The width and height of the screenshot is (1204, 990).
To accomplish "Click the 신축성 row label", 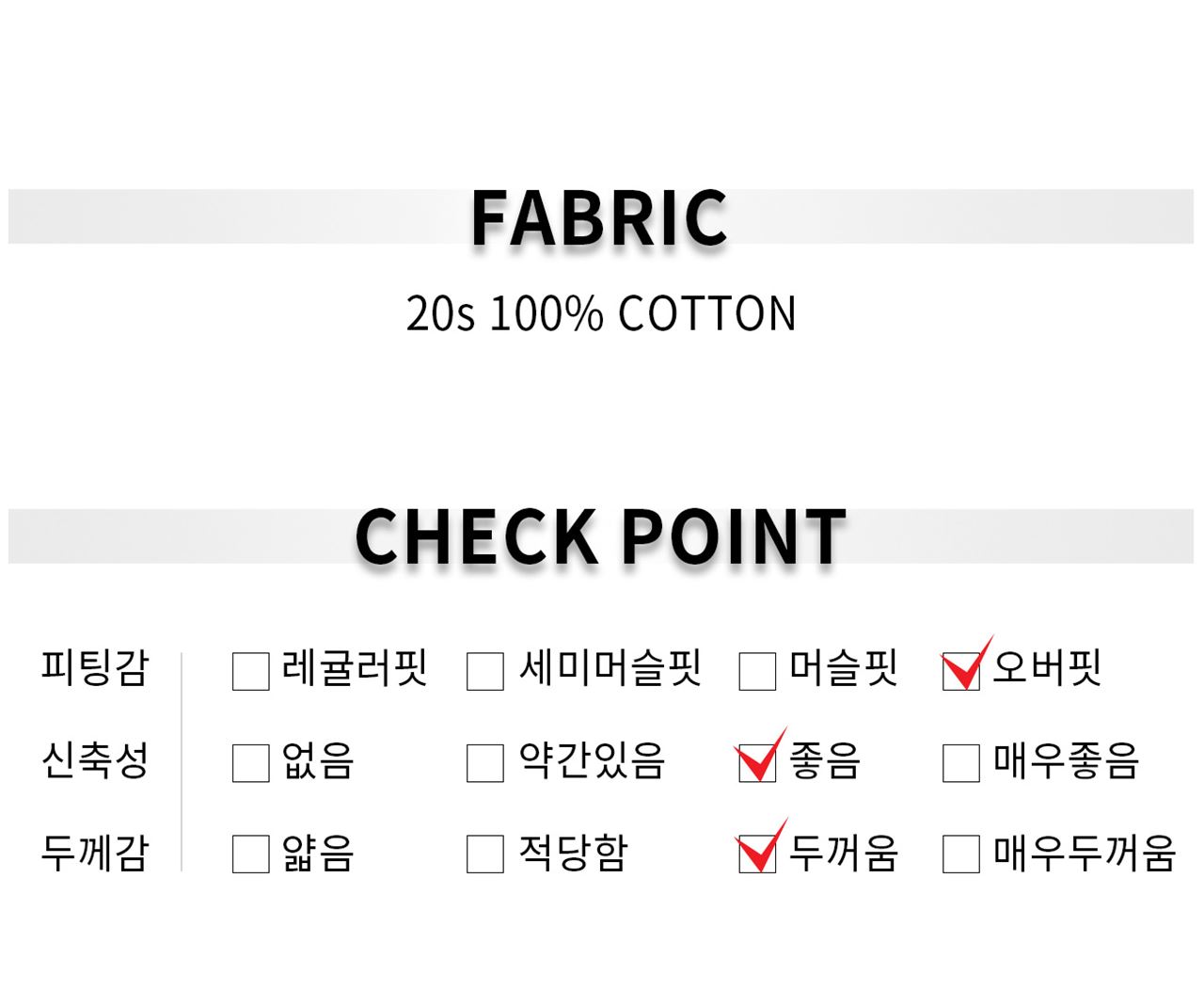I will [95, 760].
